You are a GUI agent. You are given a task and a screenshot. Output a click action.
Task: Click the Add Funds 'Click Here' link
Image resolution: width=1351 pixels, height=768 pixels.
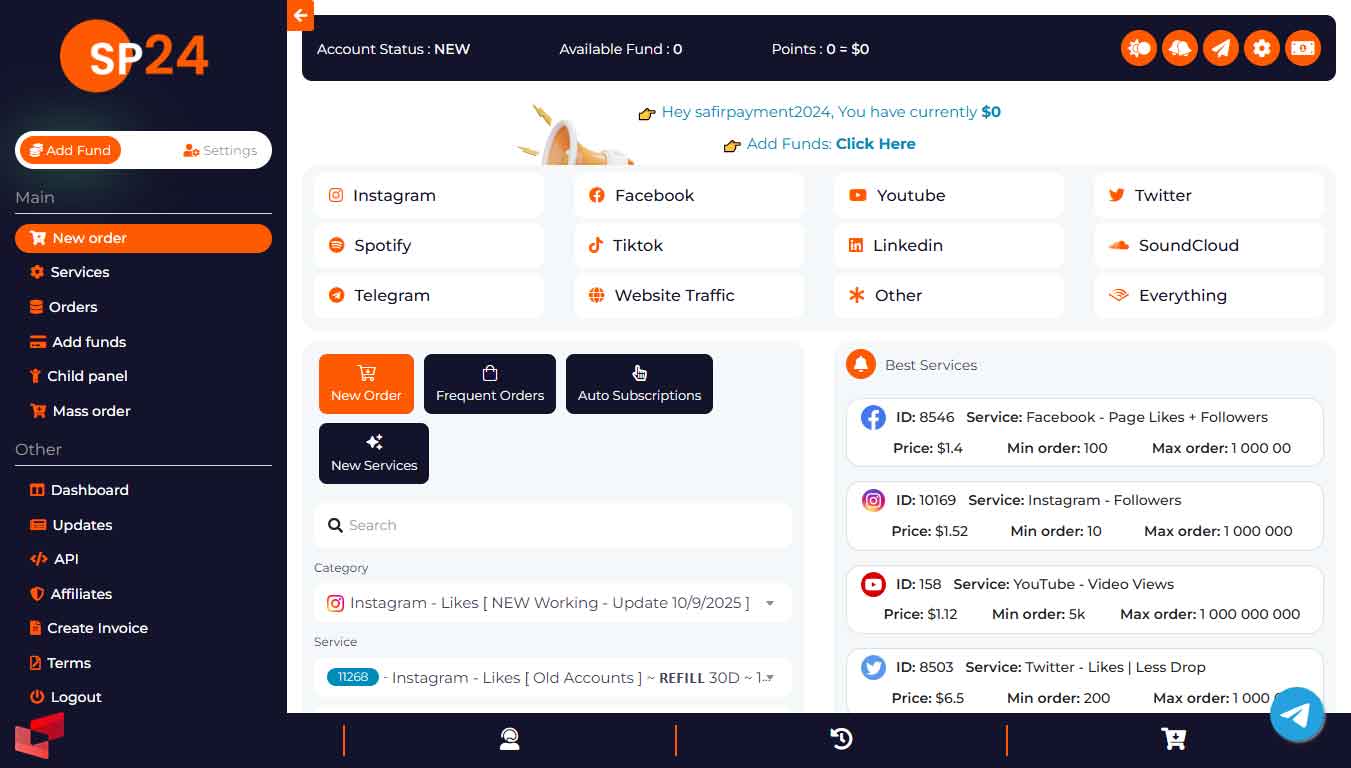coord(875,143)
